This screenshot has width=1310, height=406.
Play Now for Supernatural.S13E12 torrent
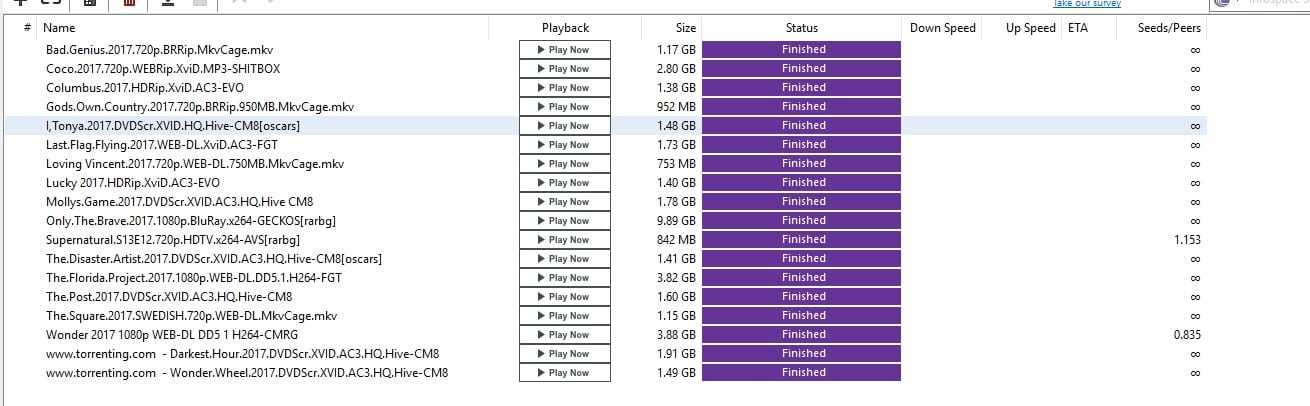(x=565, y=239)
